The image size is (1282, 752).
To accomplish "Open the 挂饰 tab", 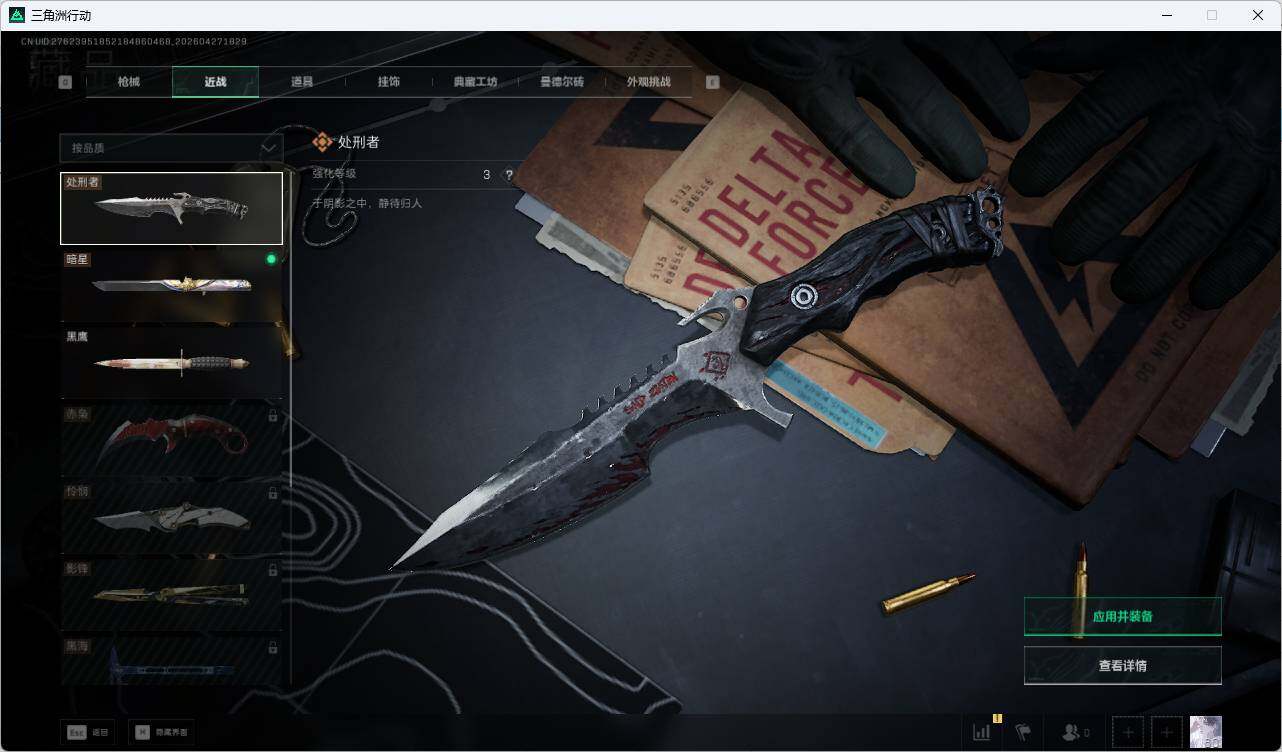I will (x=389, y=82).
